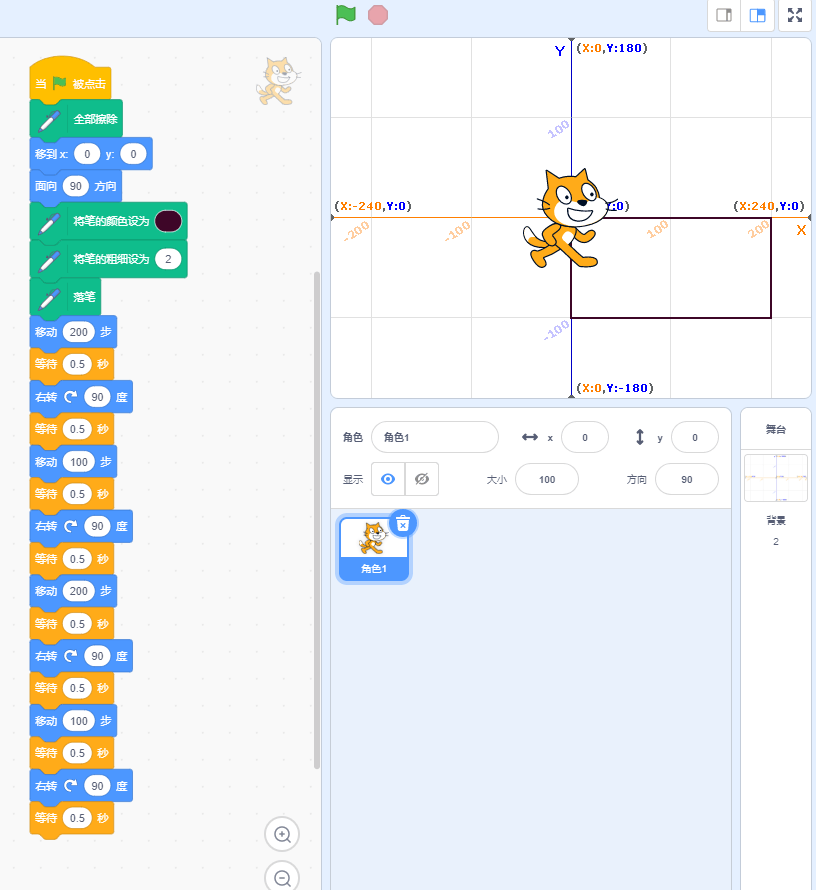
Task: Select the 角色1 sprite thumbnail
Action: (x=374, y=549)
